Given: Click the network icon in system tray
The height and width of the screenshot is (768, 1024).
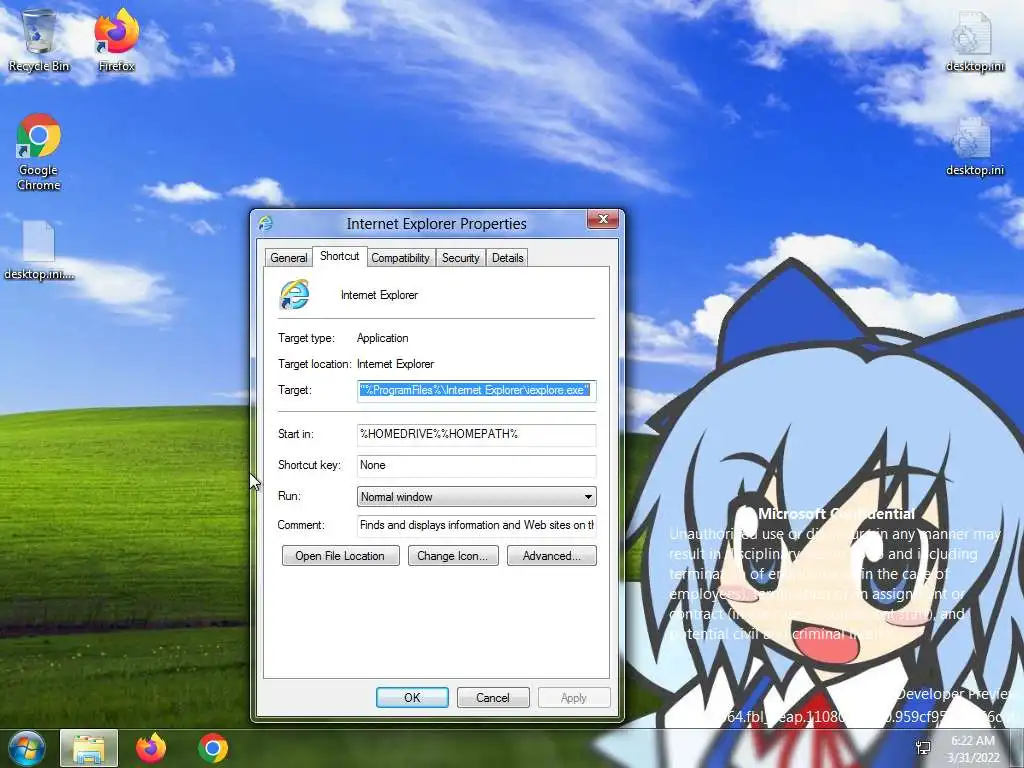Looking at the screenshot, I should coord(923,748).
